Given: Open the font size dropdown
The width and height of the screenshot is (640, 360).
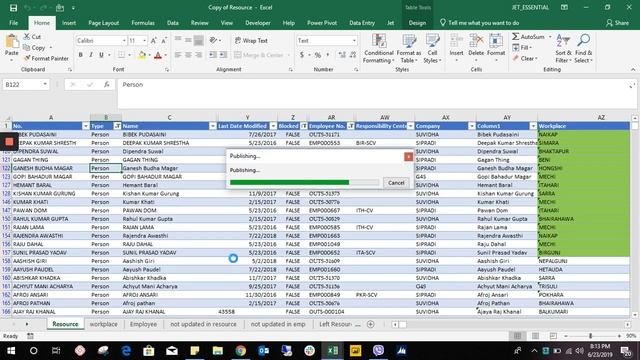Looking at the screenshot, I should click(x=144, y=40).
